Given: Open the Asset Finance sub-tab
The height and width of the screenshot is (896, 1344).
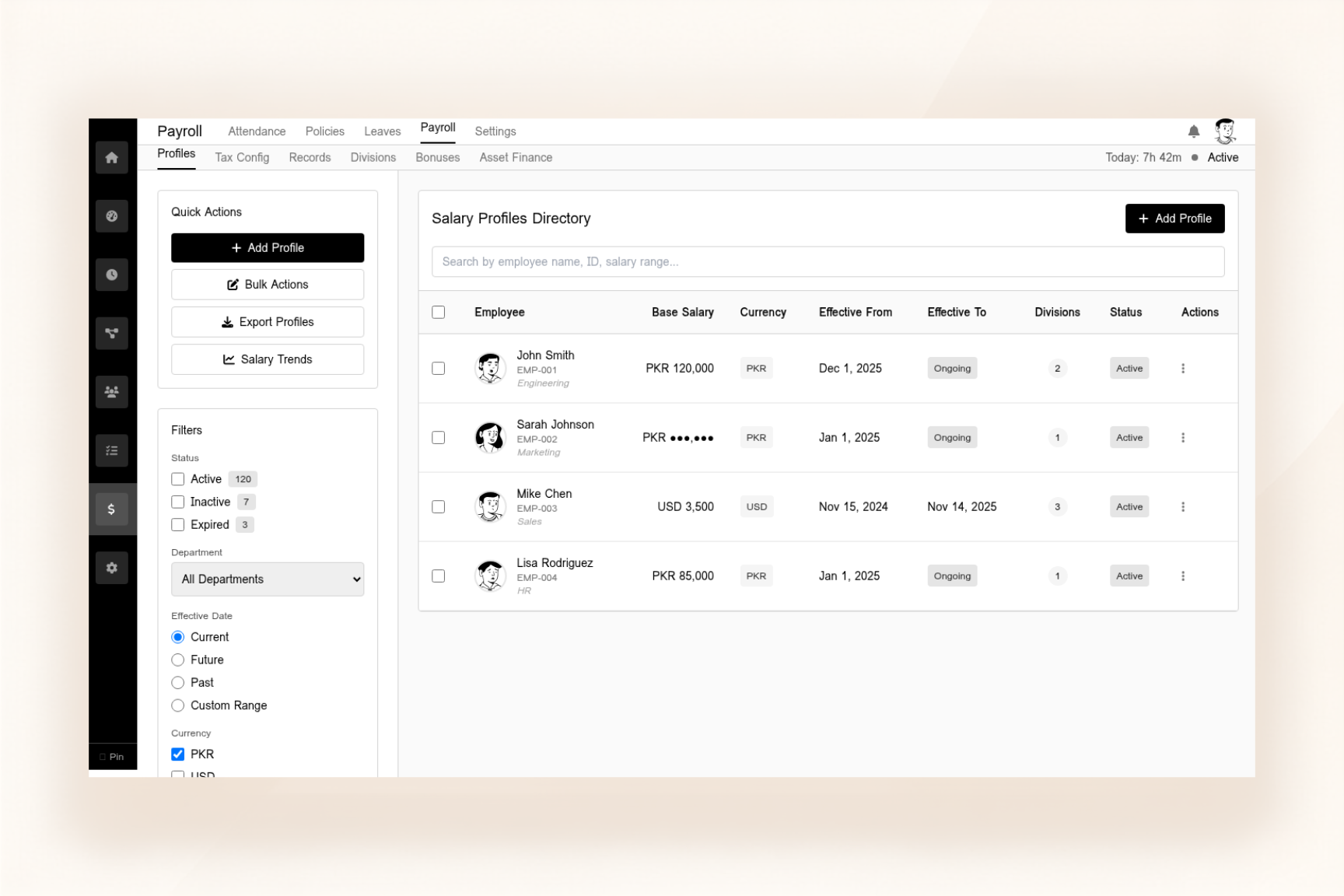Looking at the screenshot, I should (x=516, y=158).
